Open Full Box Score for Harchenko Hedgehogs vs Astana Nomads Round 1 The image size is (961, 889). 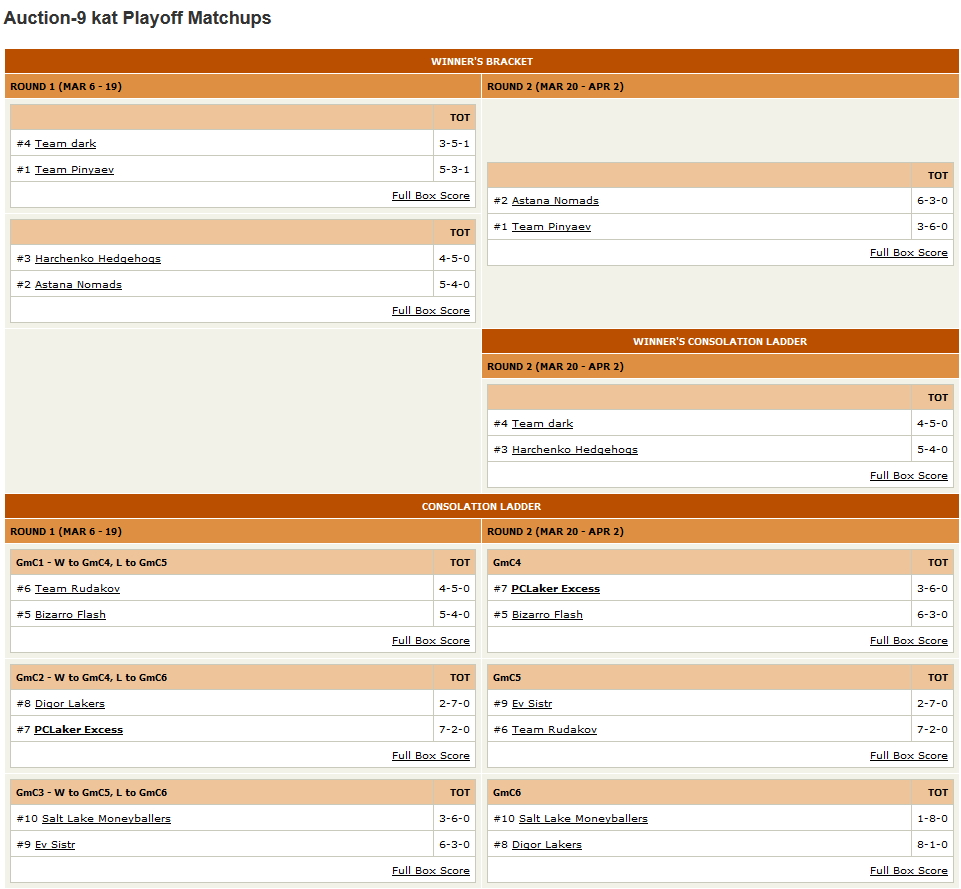click(x=431, y=311)
